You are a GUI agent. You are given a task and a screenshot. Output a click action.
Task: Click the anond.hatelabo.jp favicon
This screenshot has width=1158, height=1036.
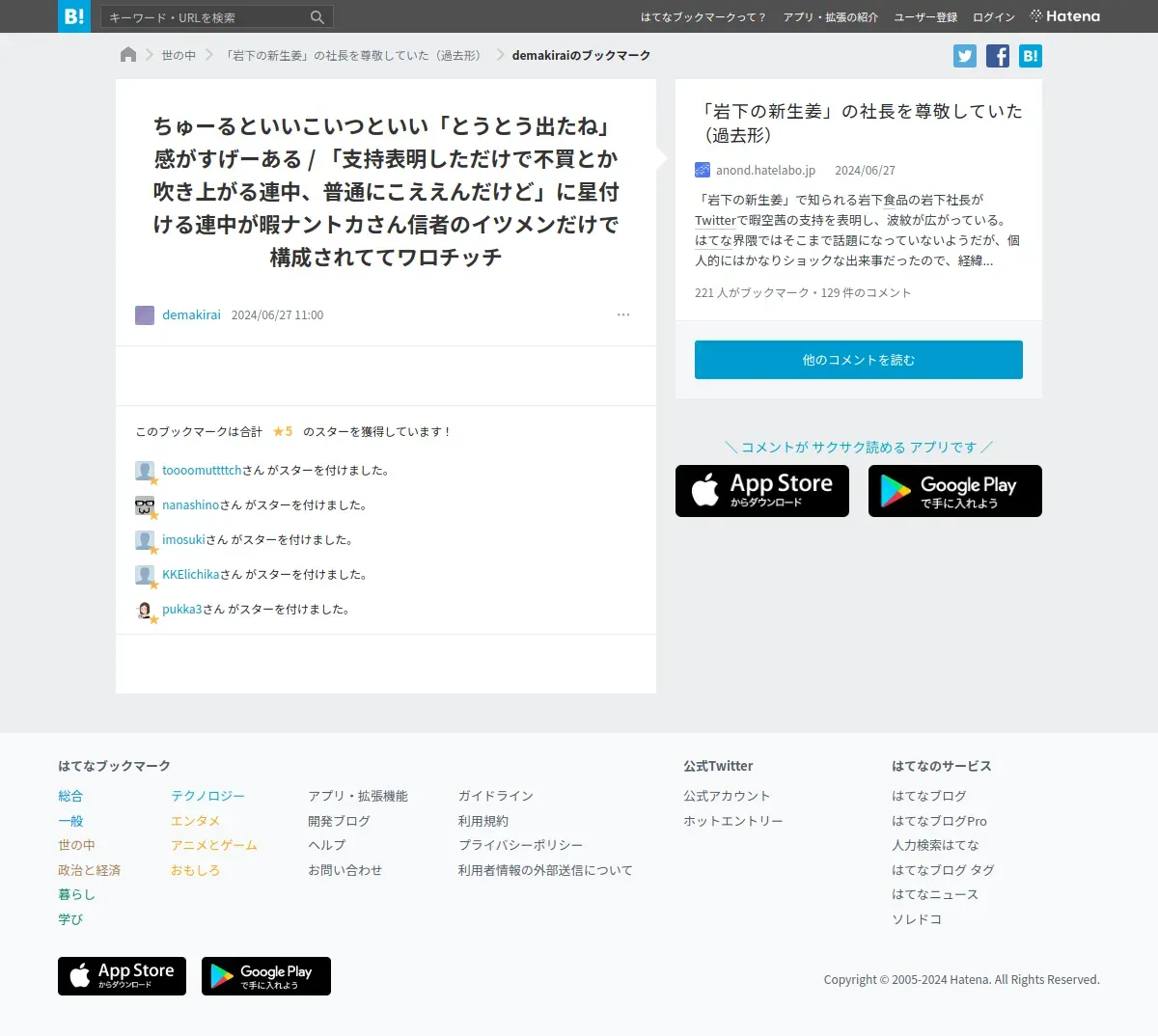click(x=703, y=170)
